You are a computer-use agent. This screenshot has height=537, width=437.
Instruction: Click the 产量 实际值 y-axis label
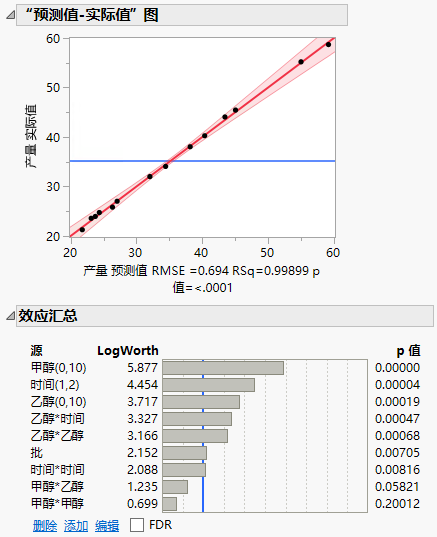point(30,136)
